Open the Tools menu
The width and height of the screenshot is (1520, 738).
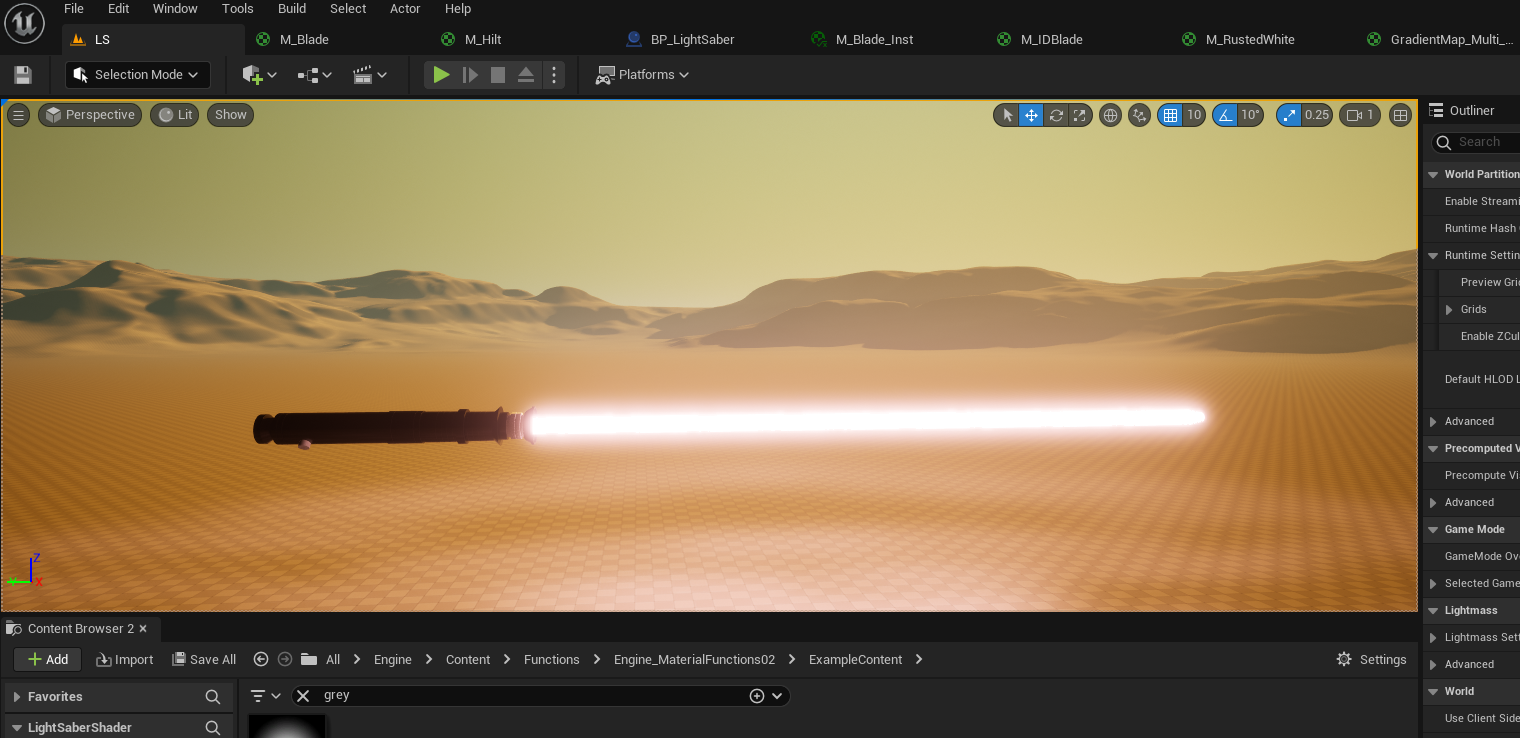[x=238, y=9]
